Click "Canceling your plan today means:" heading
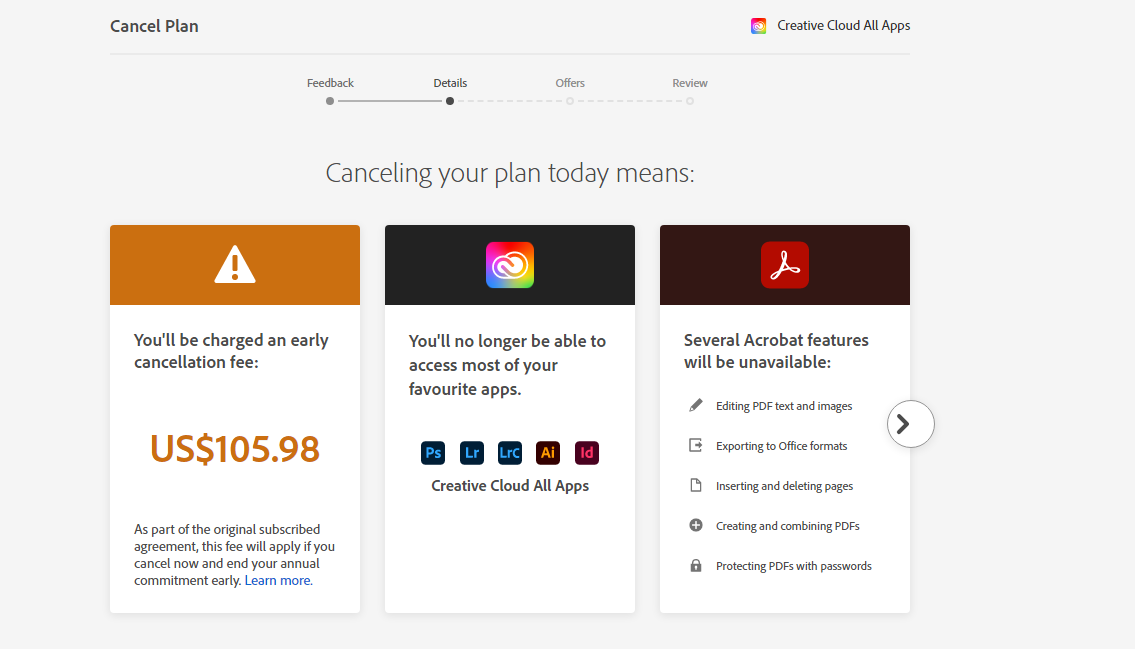 (x=510, y=173)
